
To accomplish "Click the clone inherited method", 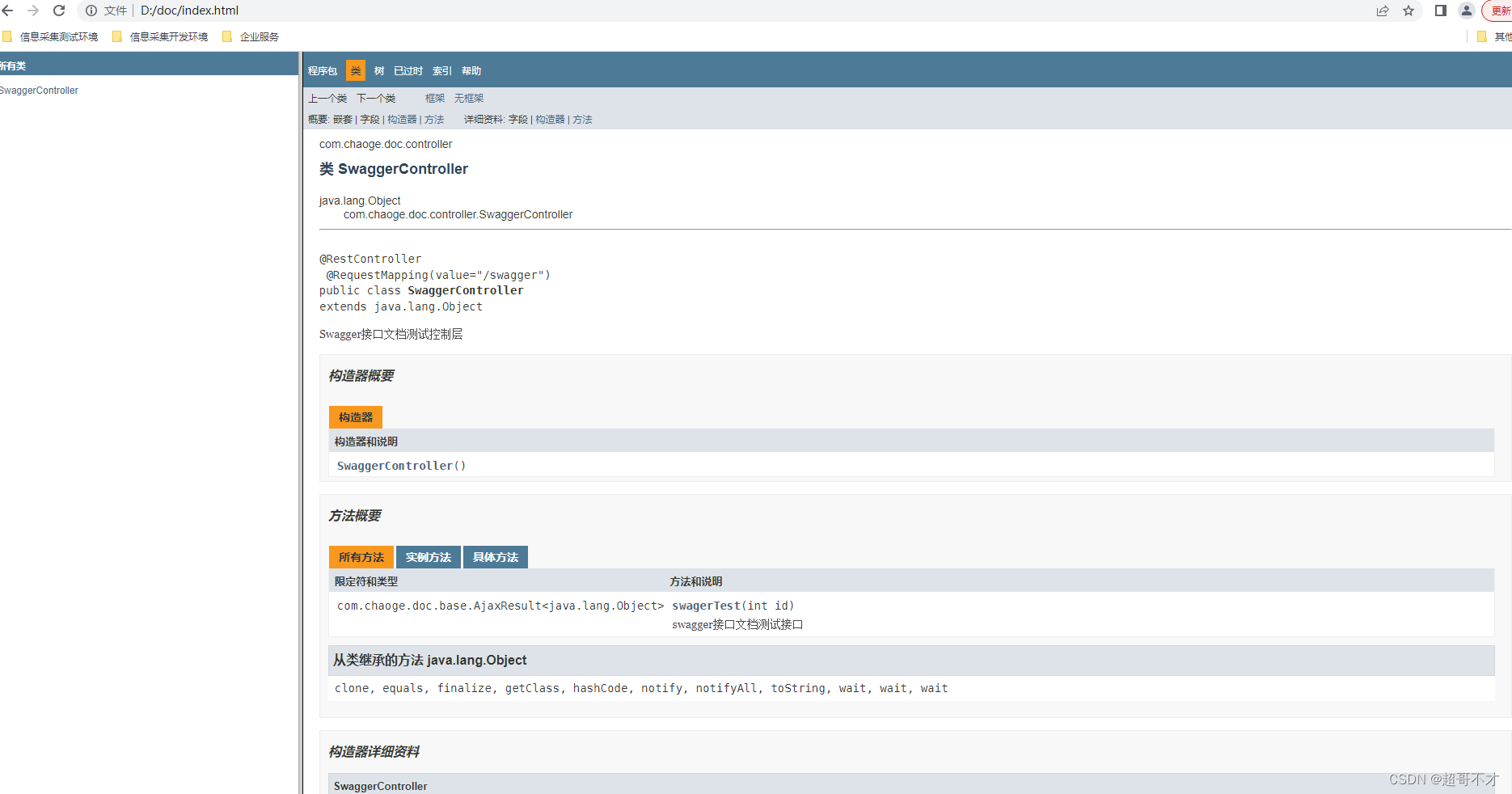I will pyautogui.click(x=352, y=688).
